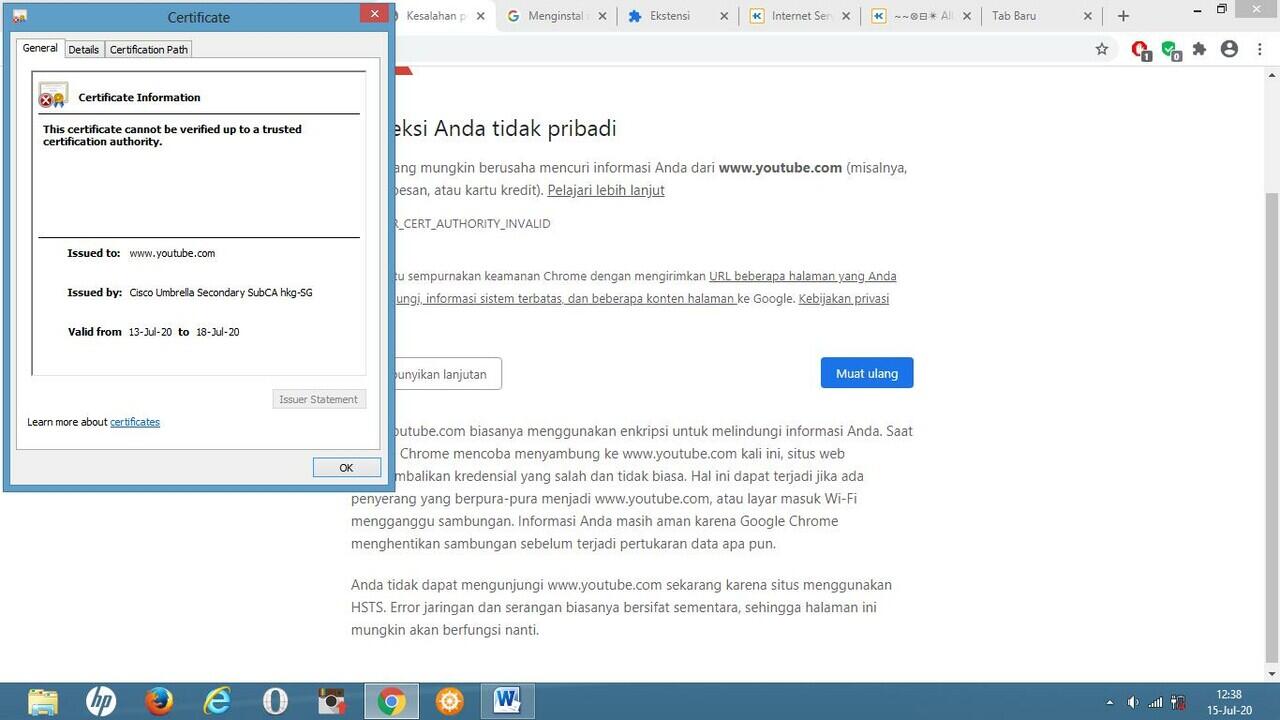Reload the page with Muat ulang
The height and width of the screenshot is (720, 1280).
coord(866,372)
